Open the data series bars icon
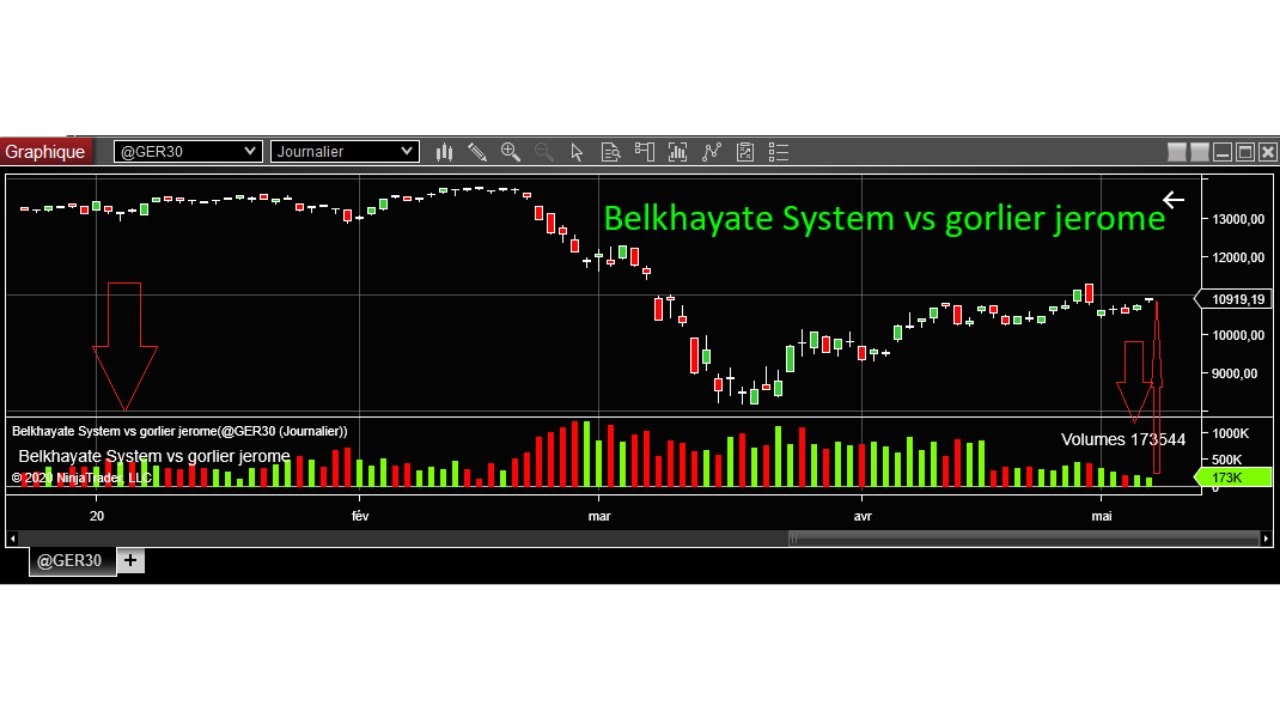 pos(678,152)
